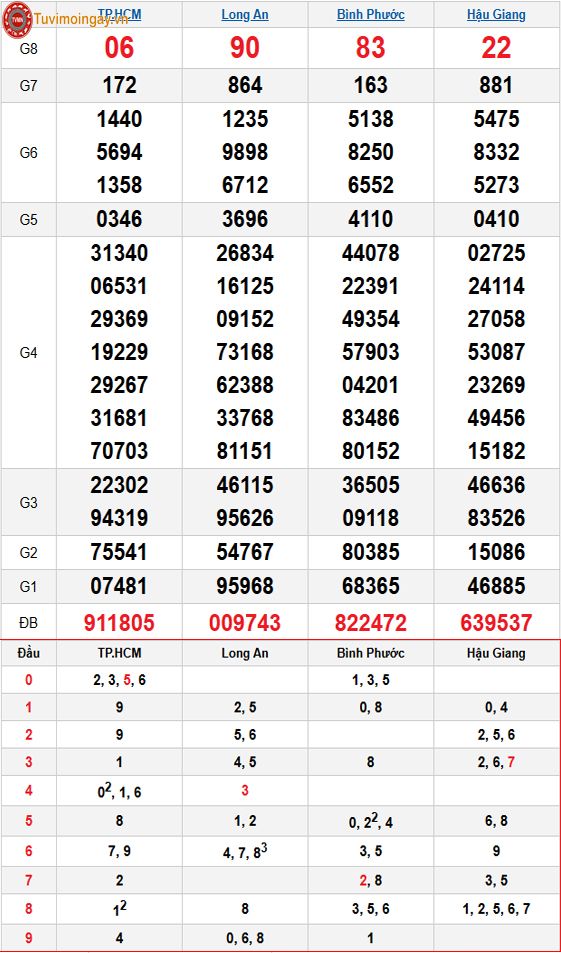This screenshot has width=561, height=953.
Task: Select TP.HCM special prize 911805
Action: tap(119, 622)
